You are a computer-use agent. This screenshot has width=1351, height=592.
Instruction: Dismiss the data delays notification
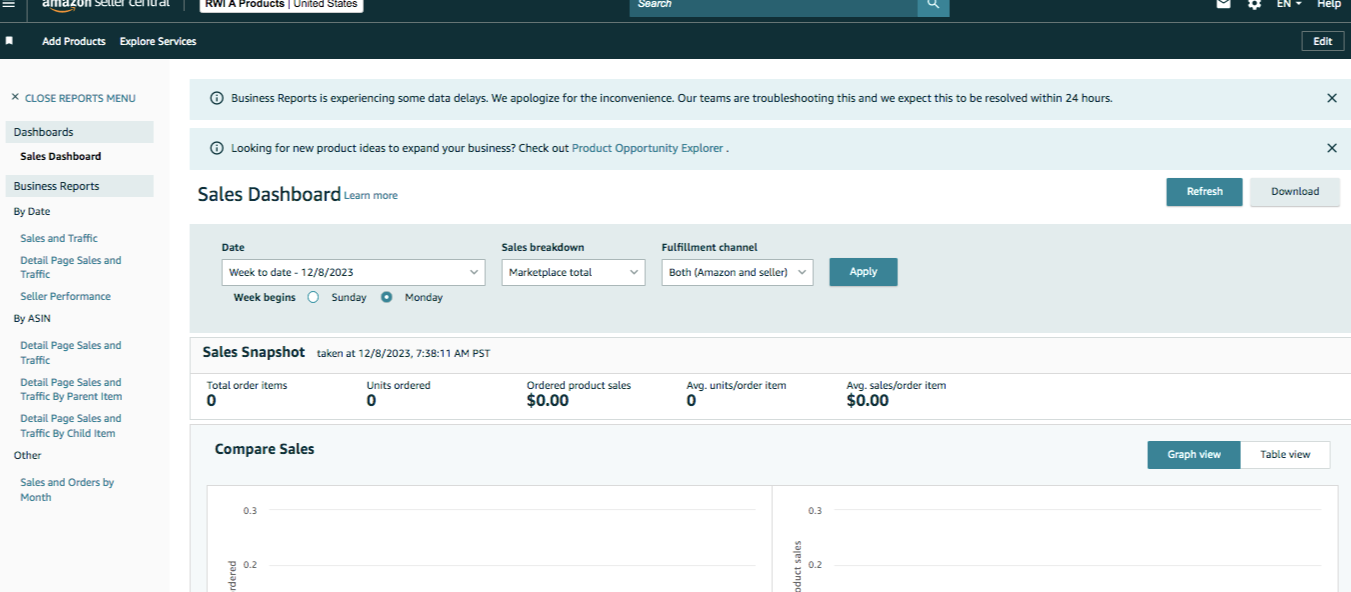click(1331, 98)
